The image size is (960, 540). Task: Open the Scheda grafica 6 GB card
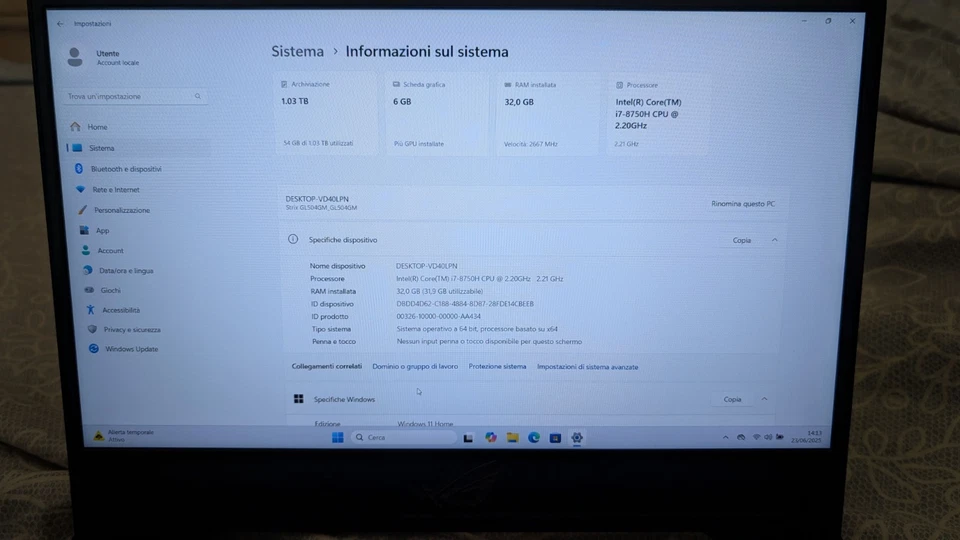click(x=437, y=114)
